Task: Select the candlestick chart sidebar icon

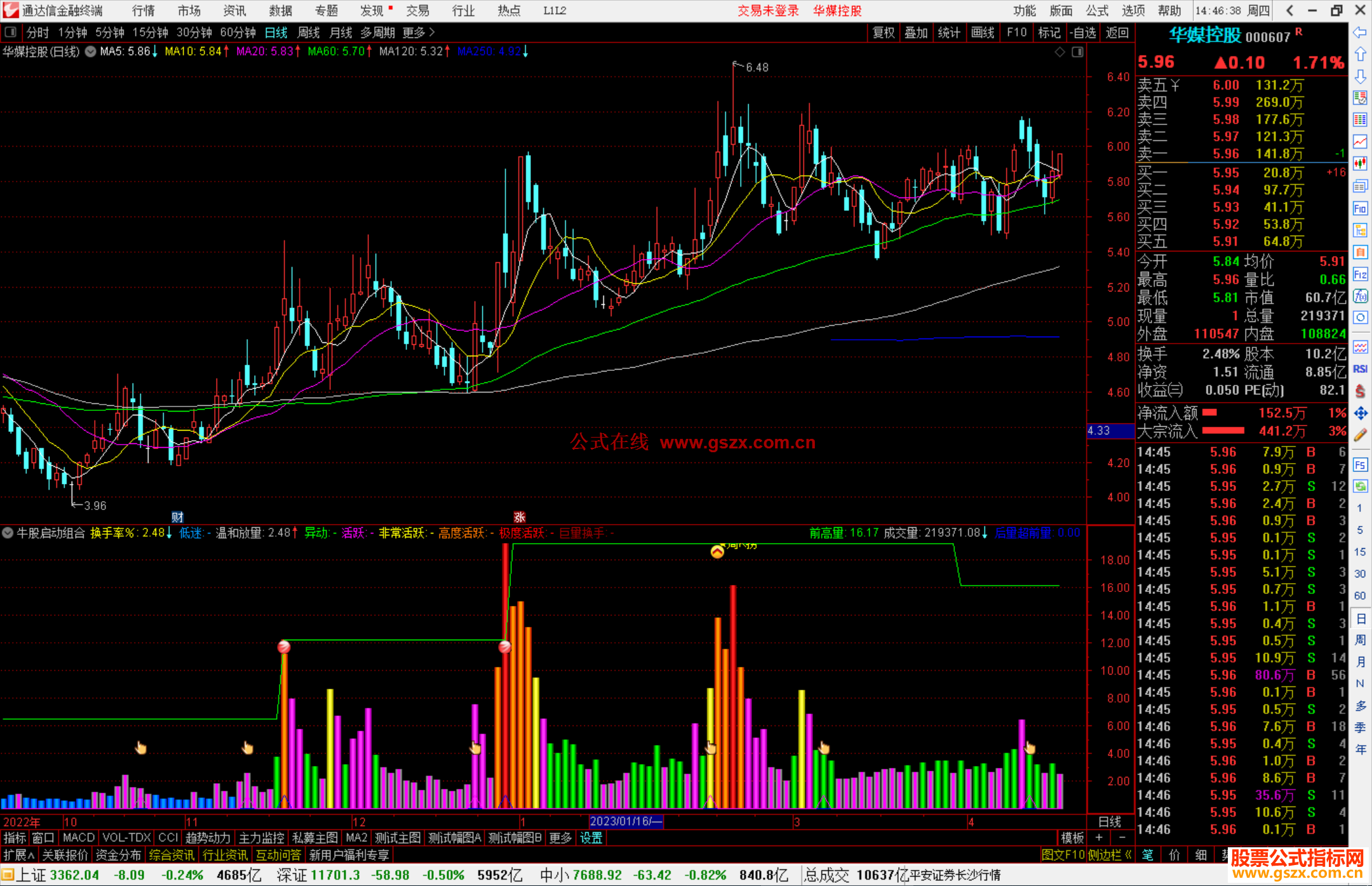Action: (1360, 164)
